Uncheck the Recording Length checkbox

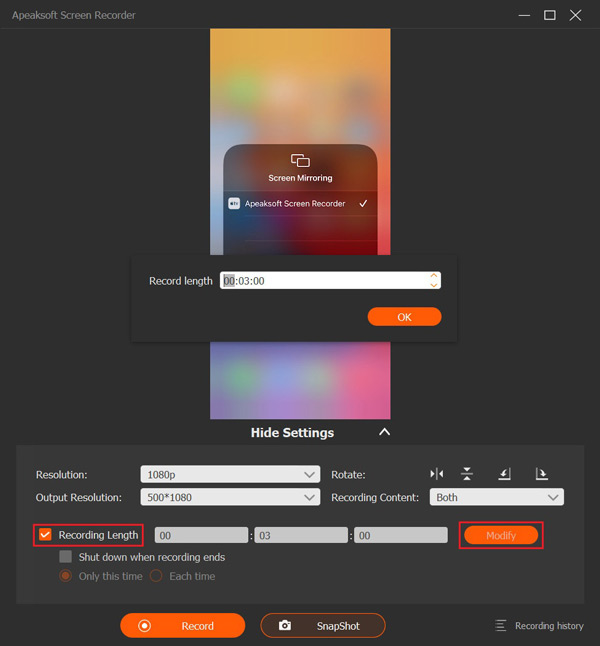click(45, 535)
